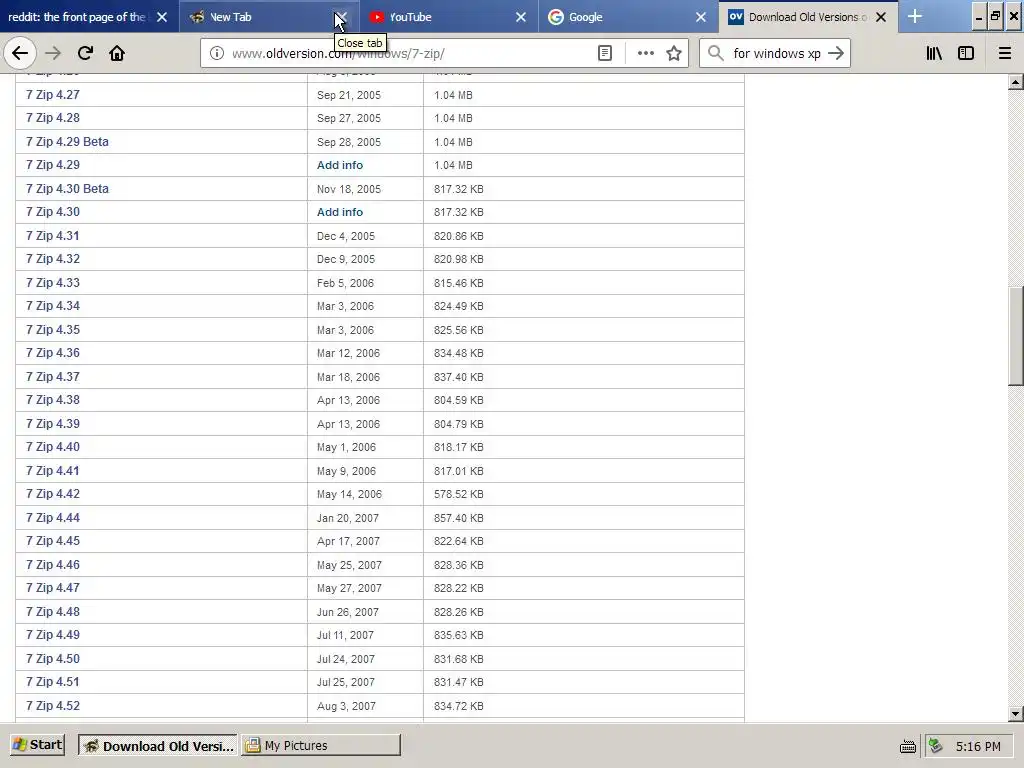Open a new tab with plus
Image resolution: width=1024 pixels, height=768 pixels.
pyautogui.click(x=915, y=16)
